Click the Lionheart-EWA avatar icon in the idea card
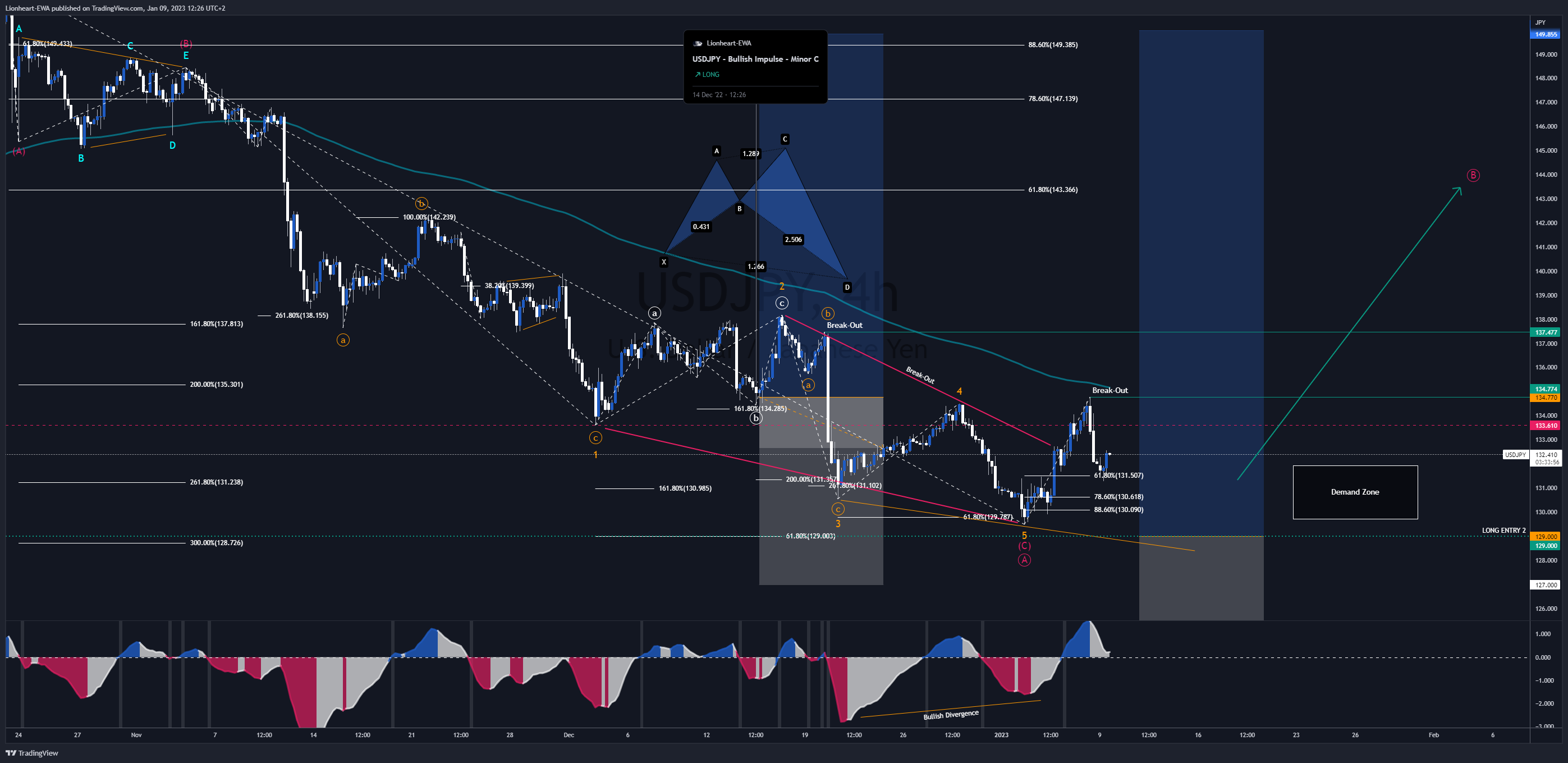This screenshot has width=1568, height=763. (x=698, y=43)
